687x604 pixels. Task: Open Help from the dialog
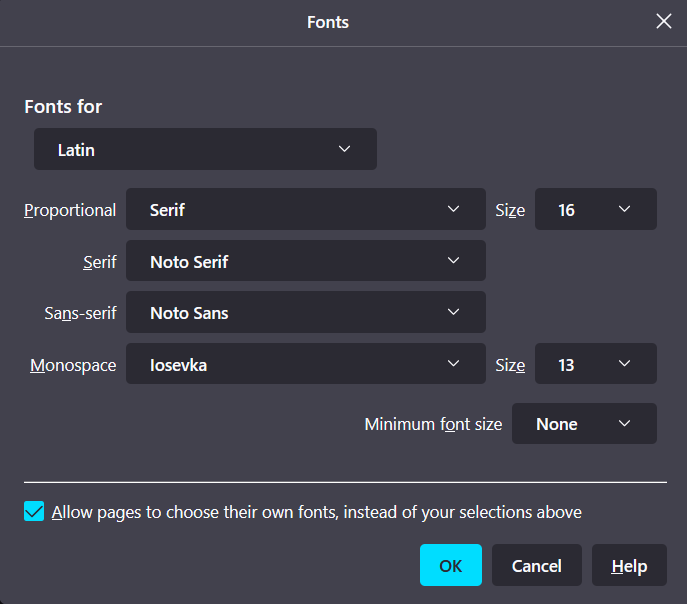[x=629, y=566]
